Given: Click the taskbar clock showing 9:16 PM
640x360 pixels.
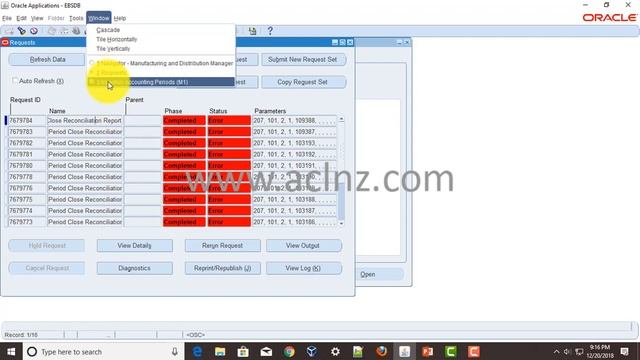Looking at the screenshot, I should (x=600, y=351).
